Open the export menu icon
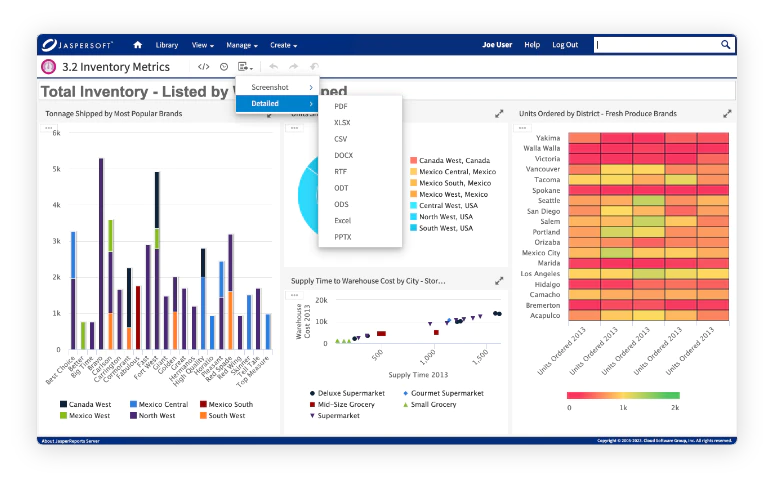This screenshot has width=774, height=485. [245, 67]
